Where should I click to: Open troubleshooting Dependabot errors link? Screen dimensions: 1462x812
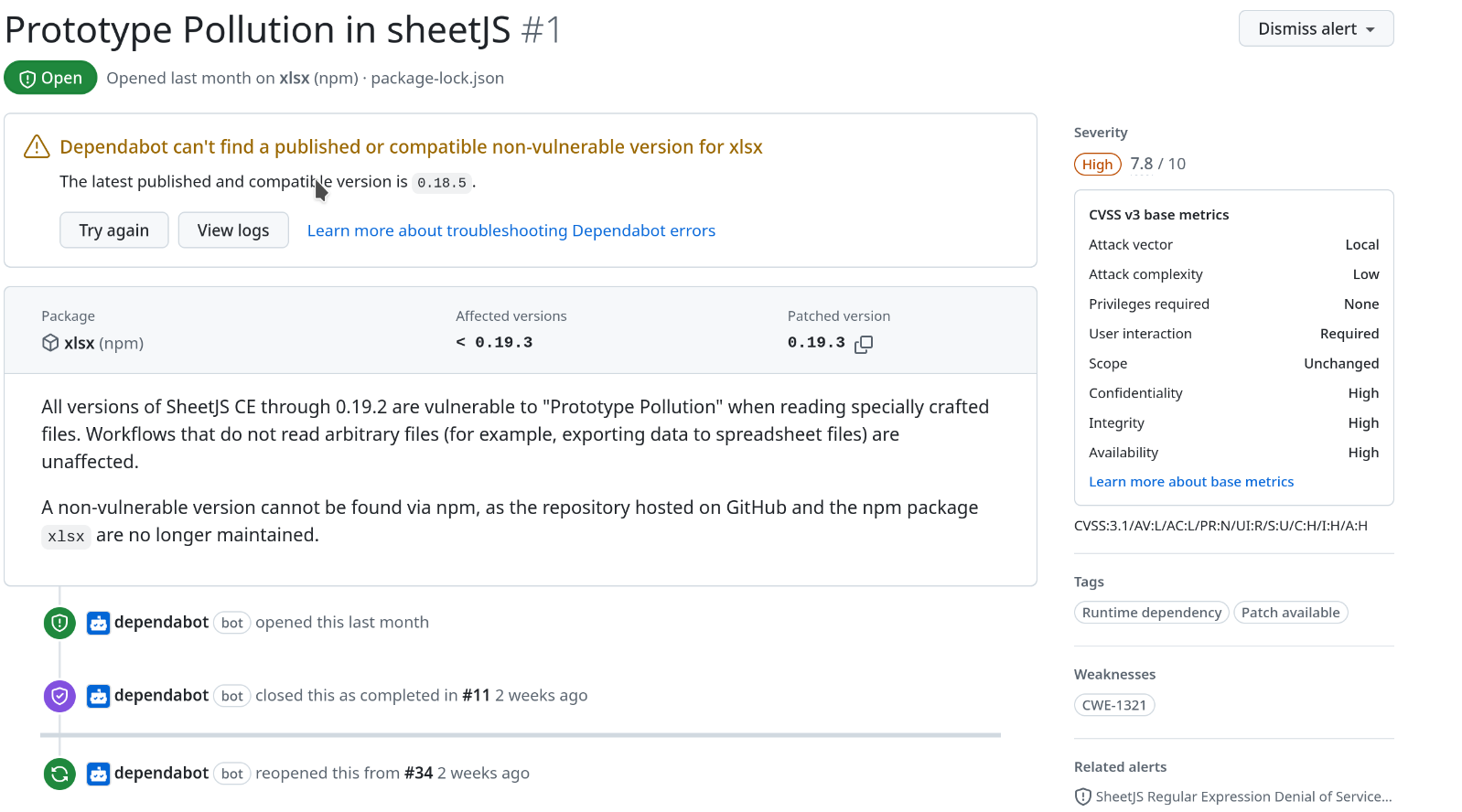pyautogui.click(x=511, y=230)
